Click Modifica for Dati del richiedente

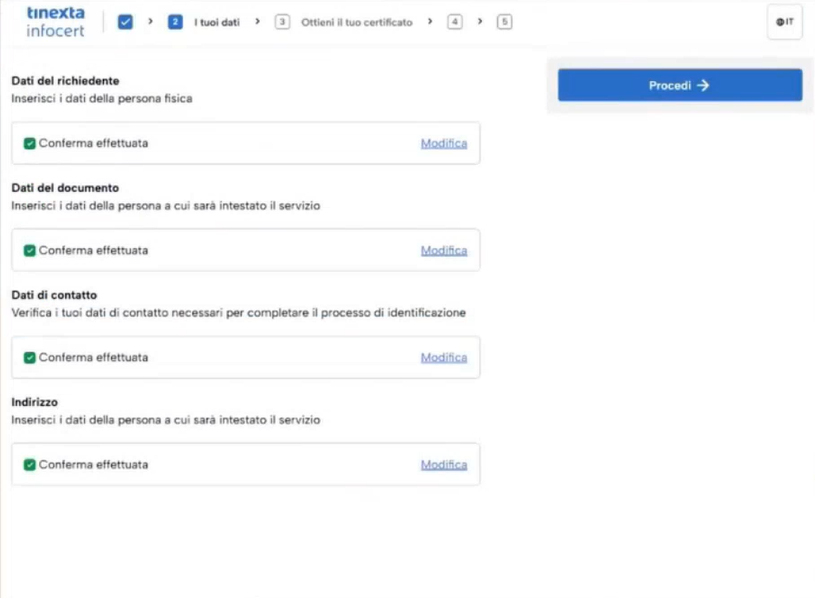click(x=443, y=143)
